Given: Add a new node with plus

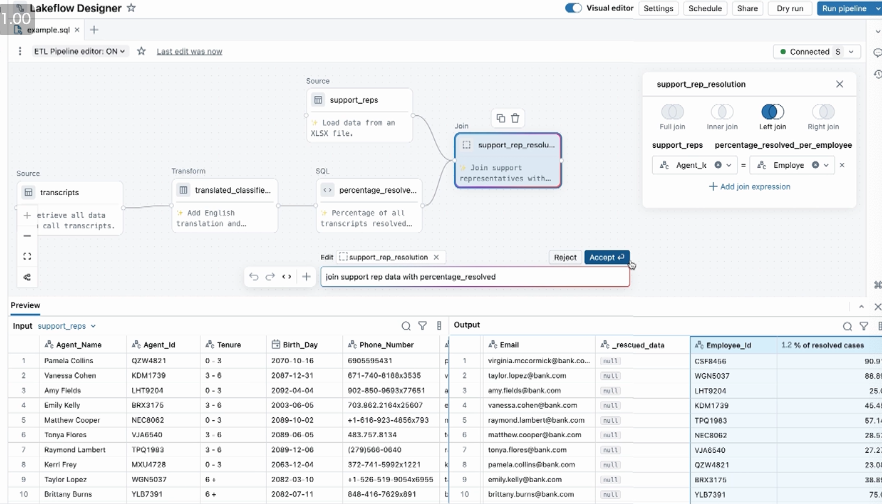Looking at the screenshot, I should [x=306, y=277].
